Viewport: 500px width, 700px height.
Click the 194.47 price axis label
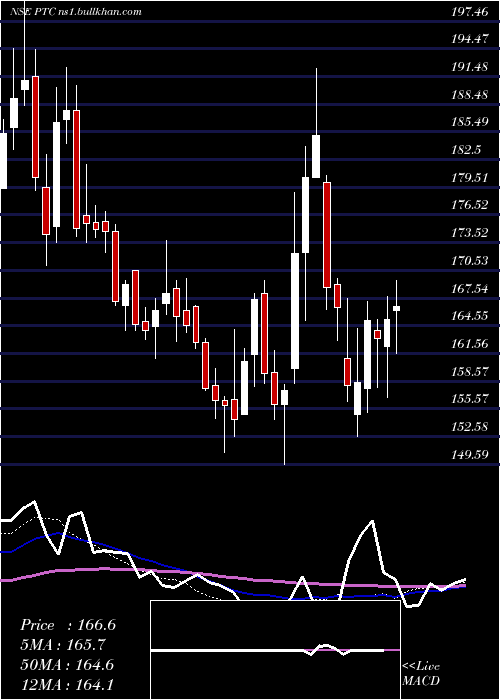pos(469,39)
